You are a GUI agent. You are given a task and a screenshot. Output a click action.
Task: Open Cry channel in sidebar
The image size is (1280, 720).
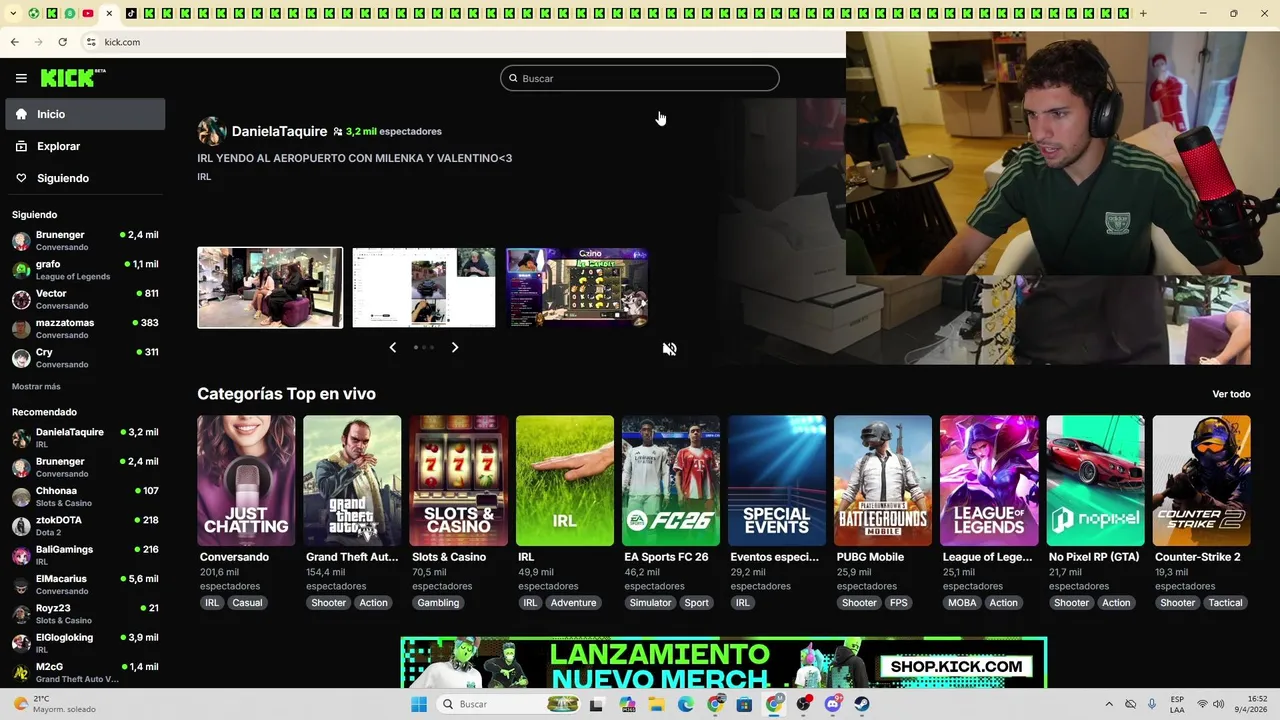pyautogui.click(x=85, y=357)
